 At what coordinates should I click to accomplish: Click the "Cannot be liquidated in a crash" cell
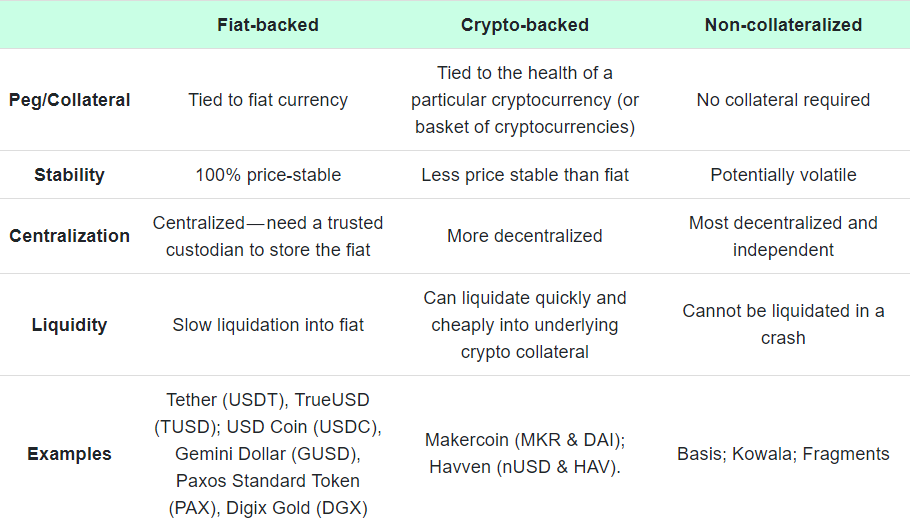point(783,324)
